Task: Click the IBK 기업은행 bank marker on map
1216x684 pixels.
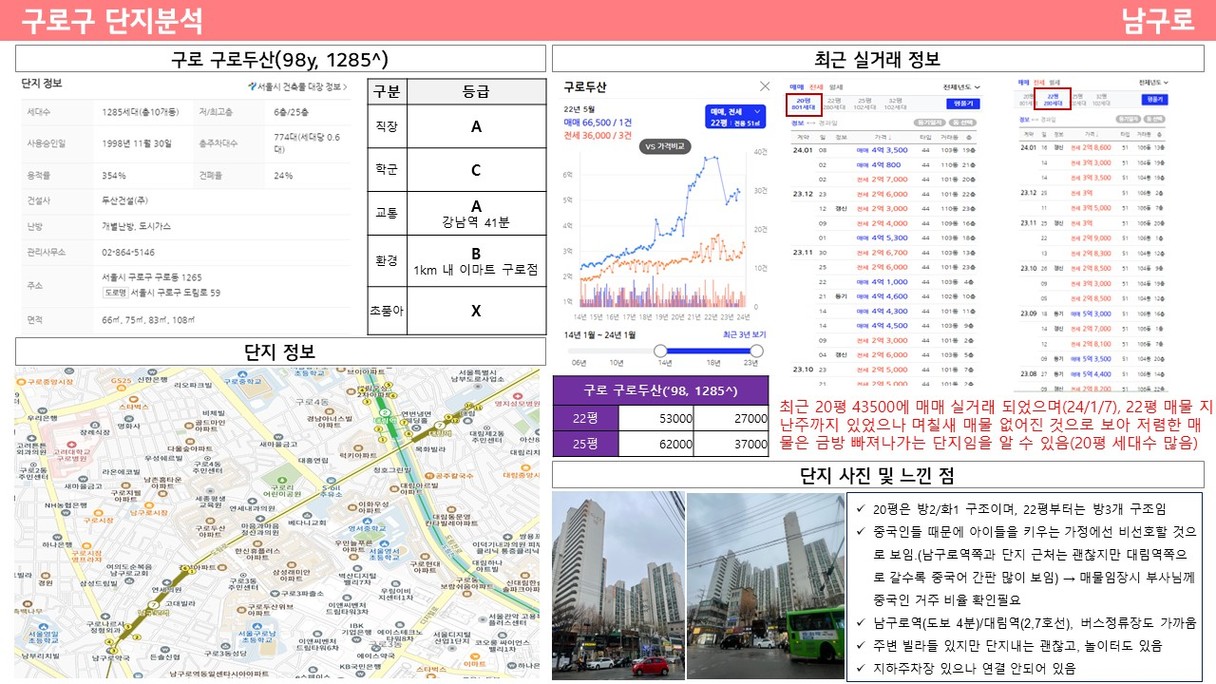Action: (357, 639)
